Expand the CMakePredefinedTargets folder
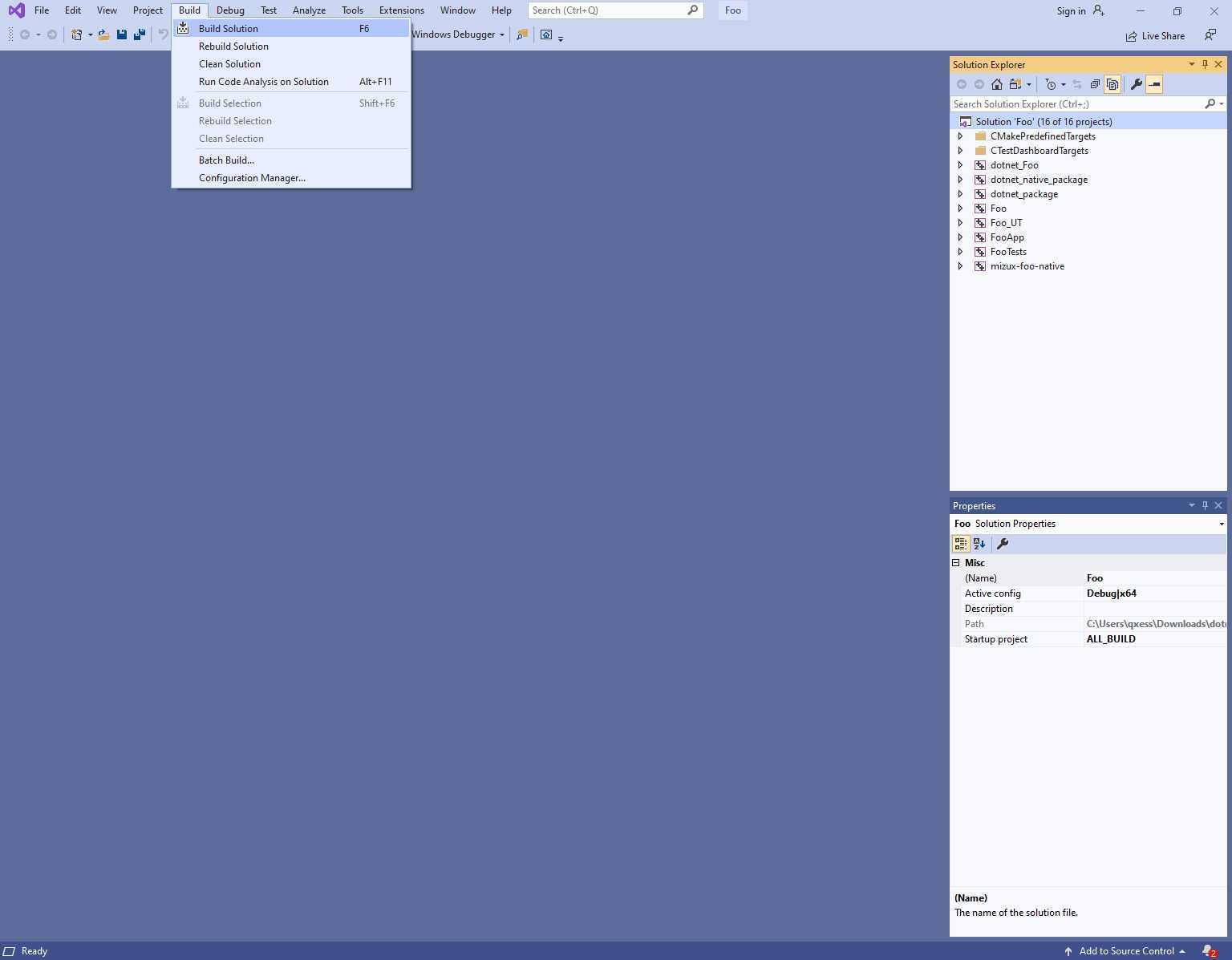 click(x=960, y=136)
